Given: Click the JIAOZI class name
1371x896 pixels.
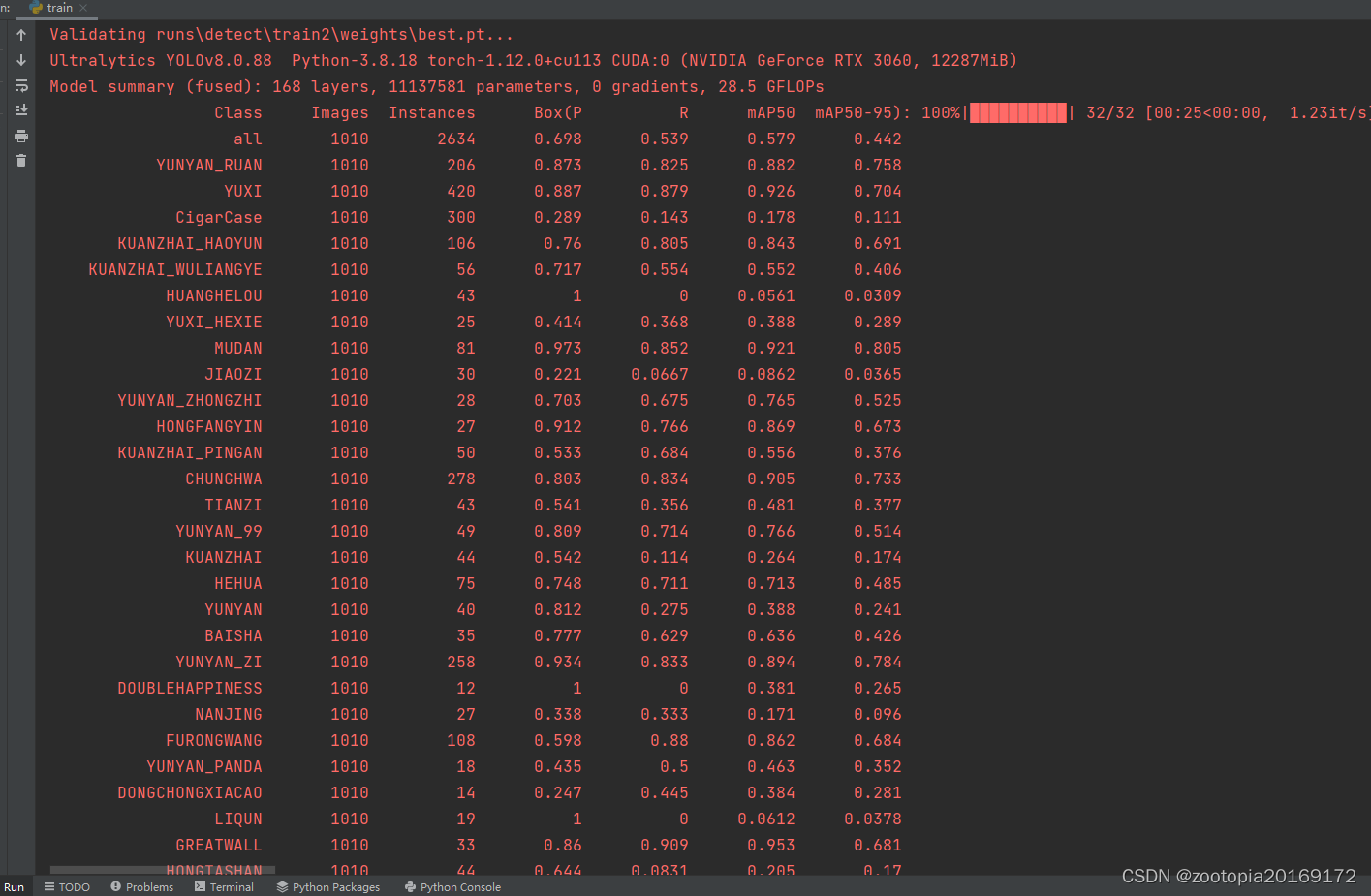Looking at the screenshot, I should point(234,375).
